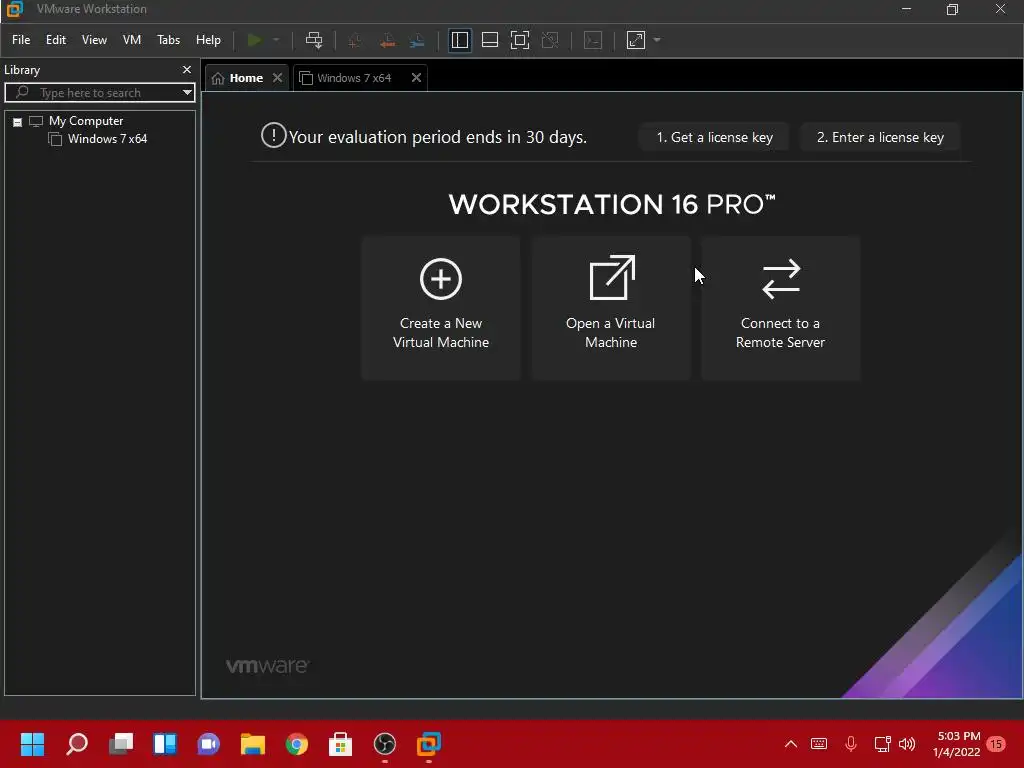
Task: Close the Library panel
Action: coord(187,69)
